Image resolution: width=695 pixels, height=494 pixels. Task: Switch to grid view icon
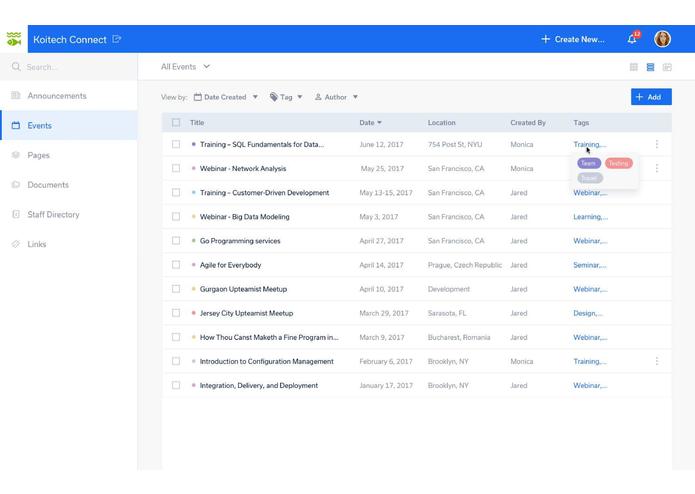tap(634, 67)
